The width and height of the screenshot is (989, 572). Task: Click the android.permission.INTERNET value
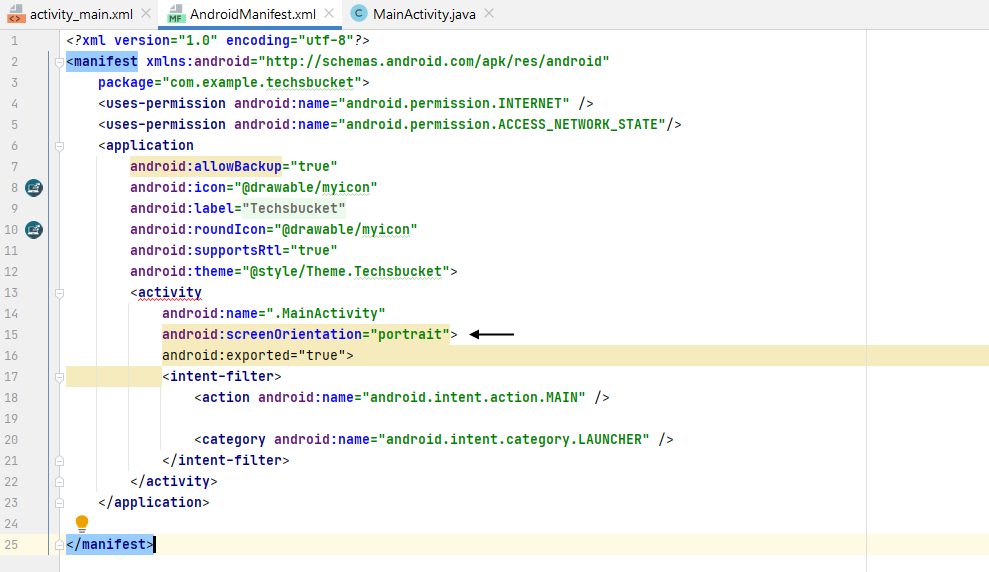coord(454,103)
